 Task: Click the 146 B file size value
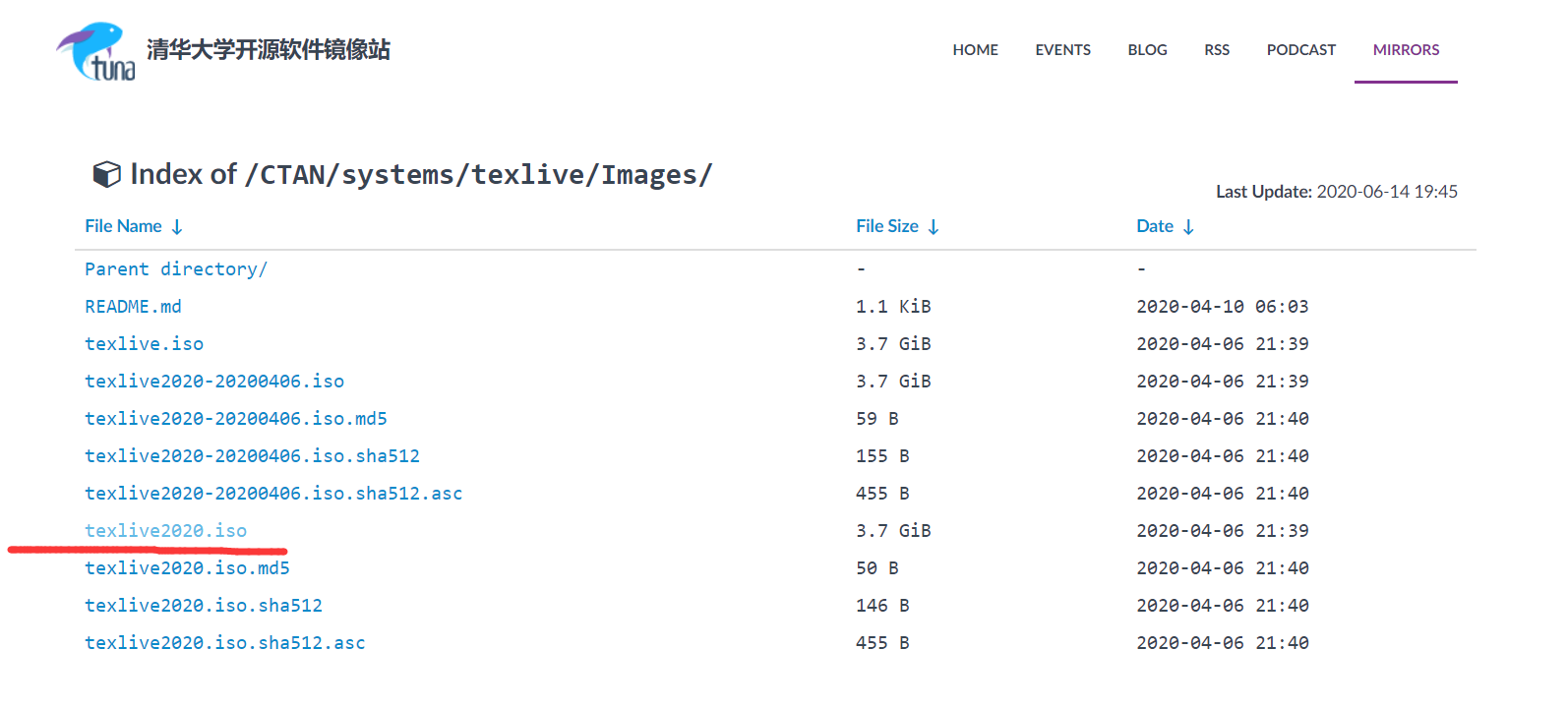tap(882, 606)
